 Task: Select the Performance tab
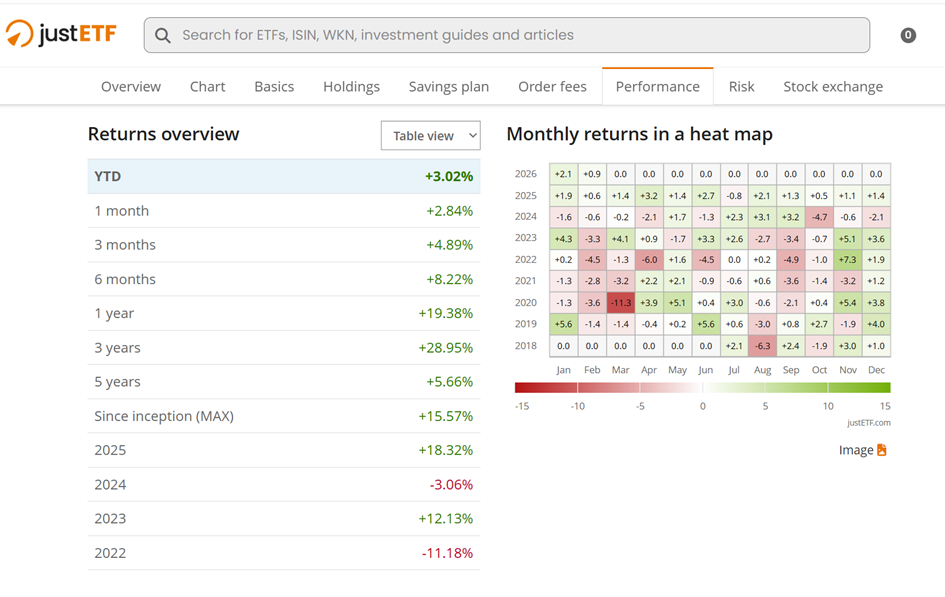point(657,87)
